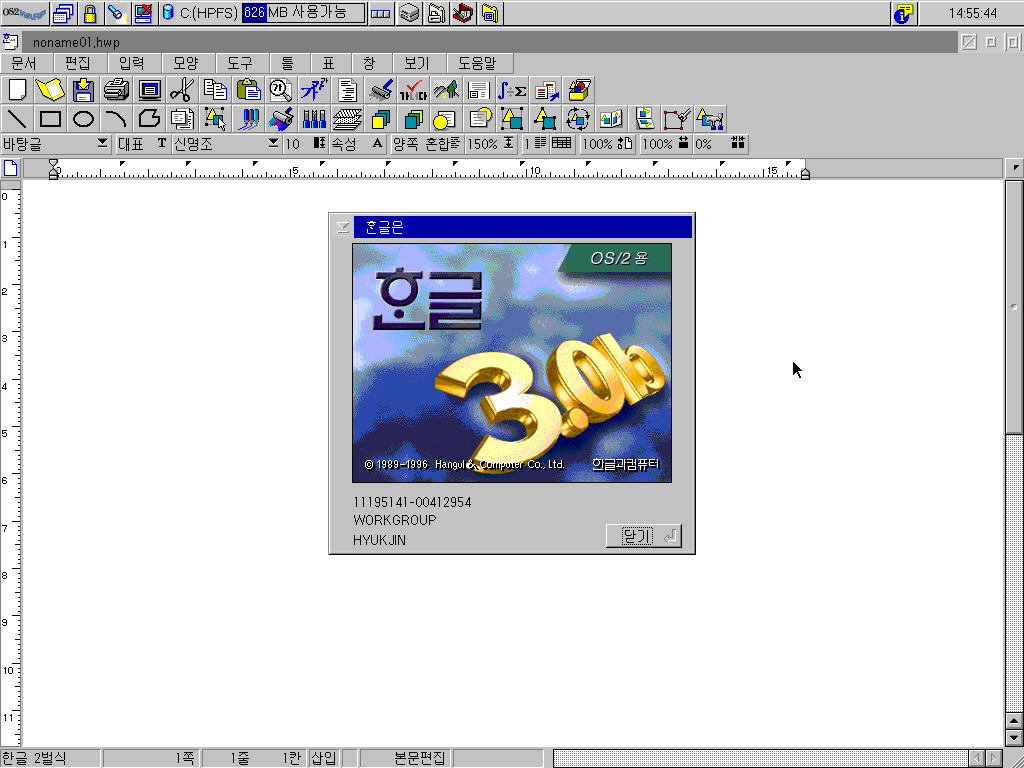Open the pattern layers icon in drawing toolbar

coord(347,119)
